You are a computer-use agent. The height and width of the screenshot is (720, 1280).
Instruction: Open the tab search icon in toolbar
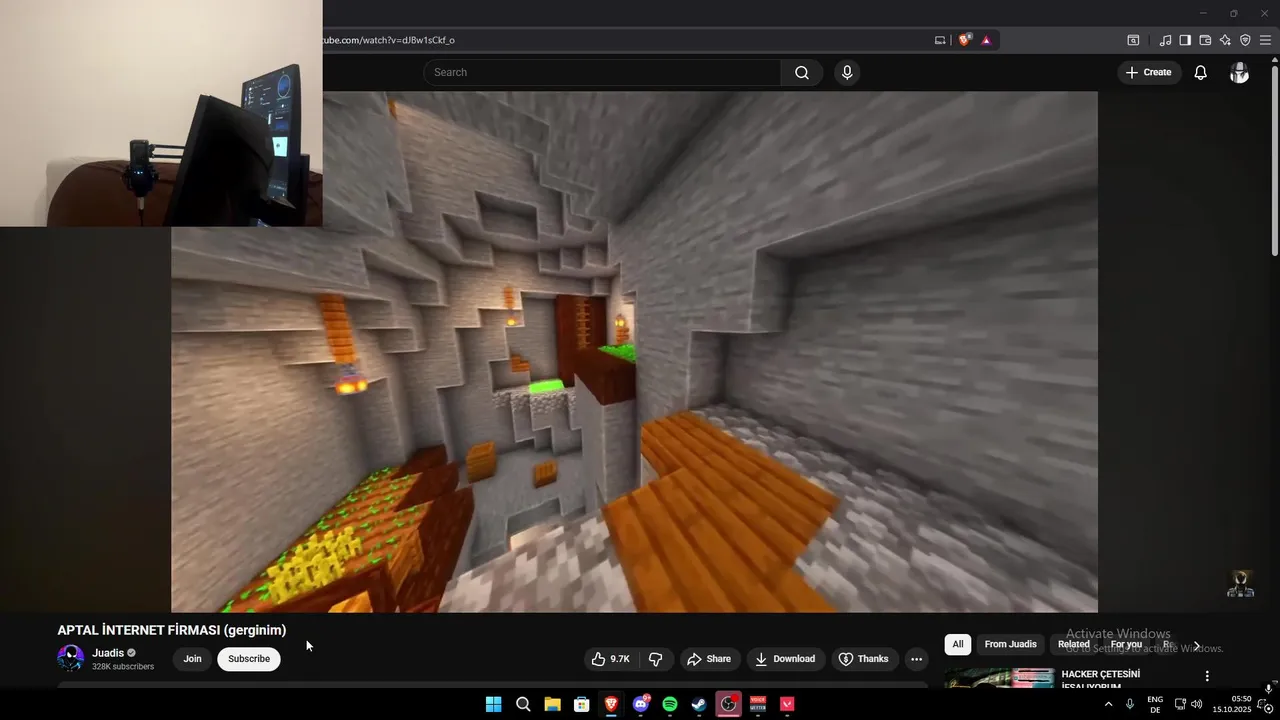click(x=1133, y=40)
